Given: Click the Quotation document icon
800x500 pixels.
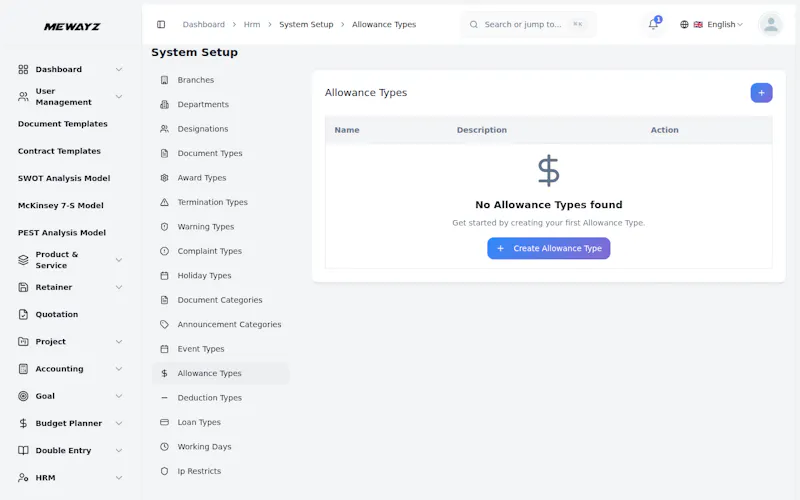Looking at the screenshot, I should click(23, 314).
